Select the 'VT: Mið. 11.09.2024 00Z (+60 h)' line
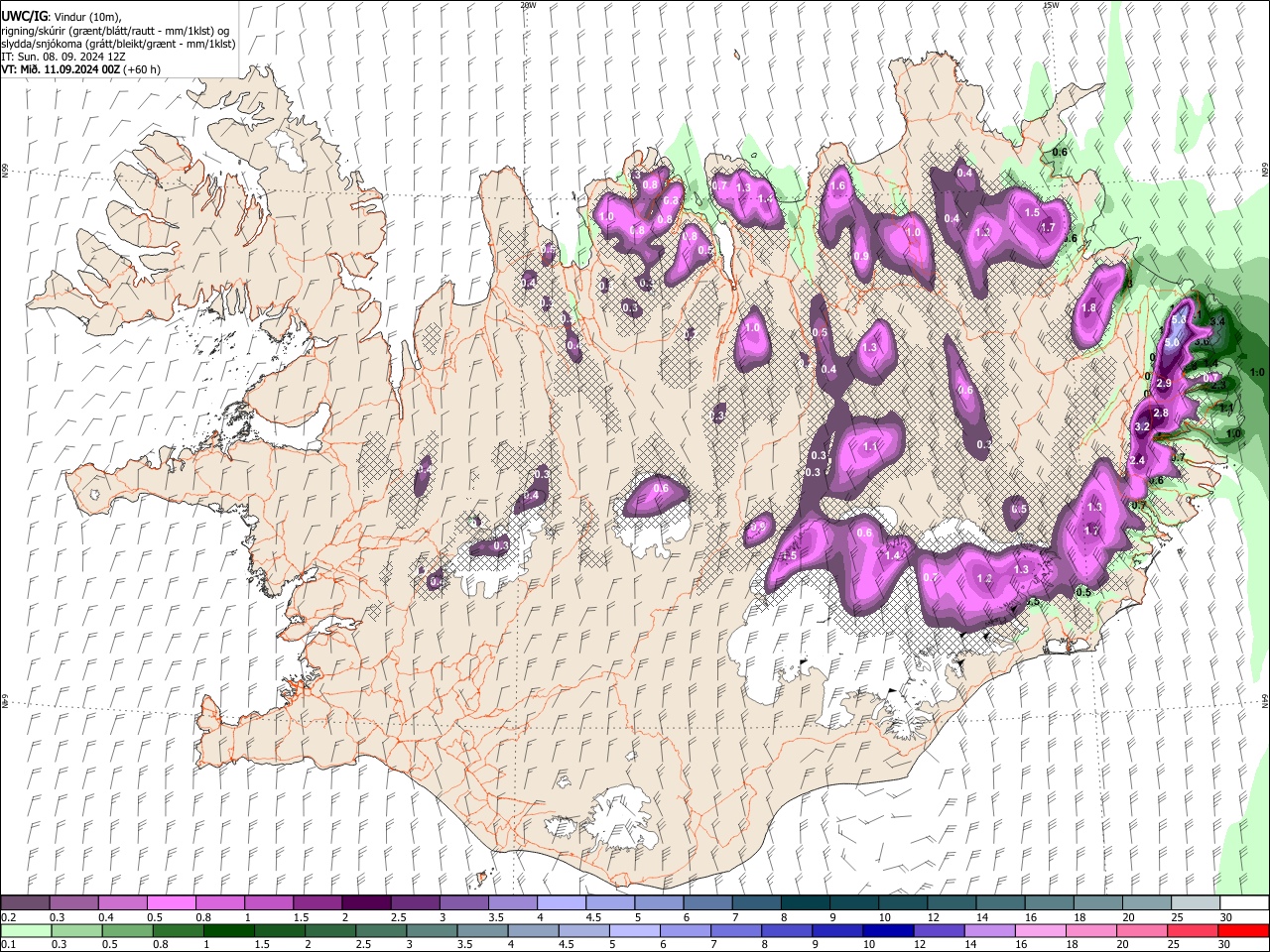This screenshot has width=1270, height=952. point(81,69)
